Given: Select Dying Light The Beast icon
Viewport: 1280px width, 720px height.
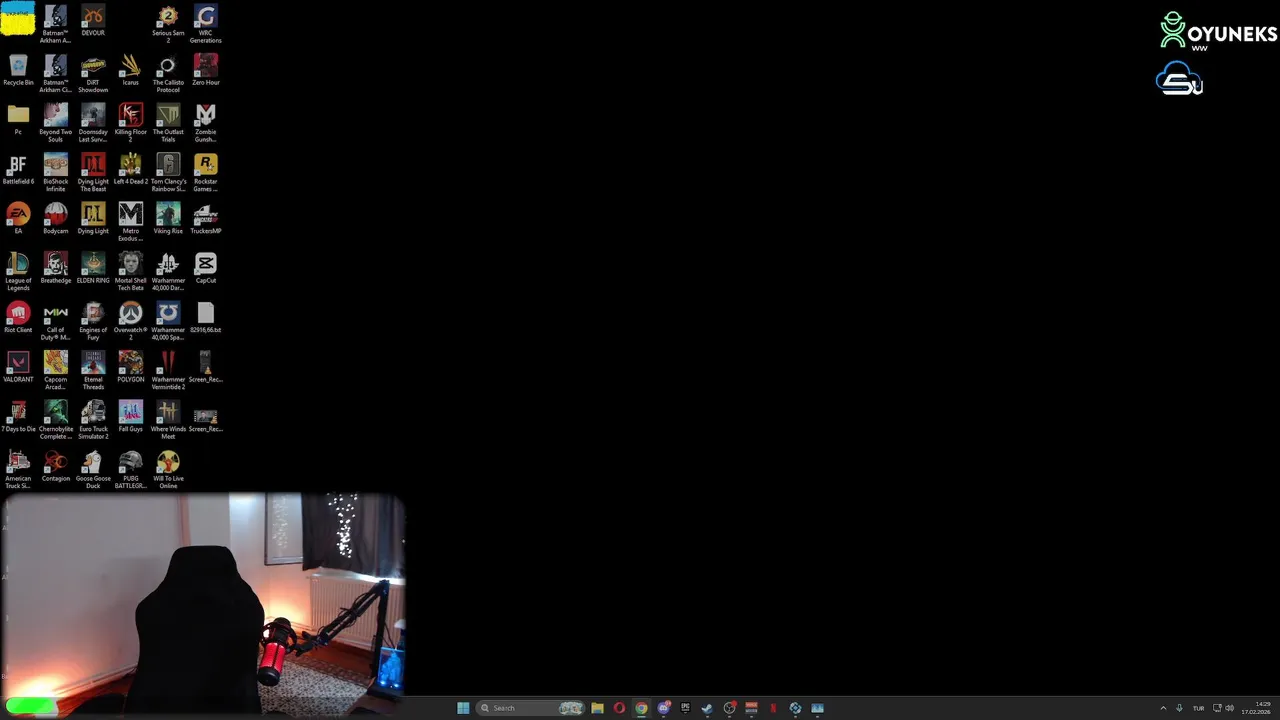Looking at the screenshot, I should (93, 172).
